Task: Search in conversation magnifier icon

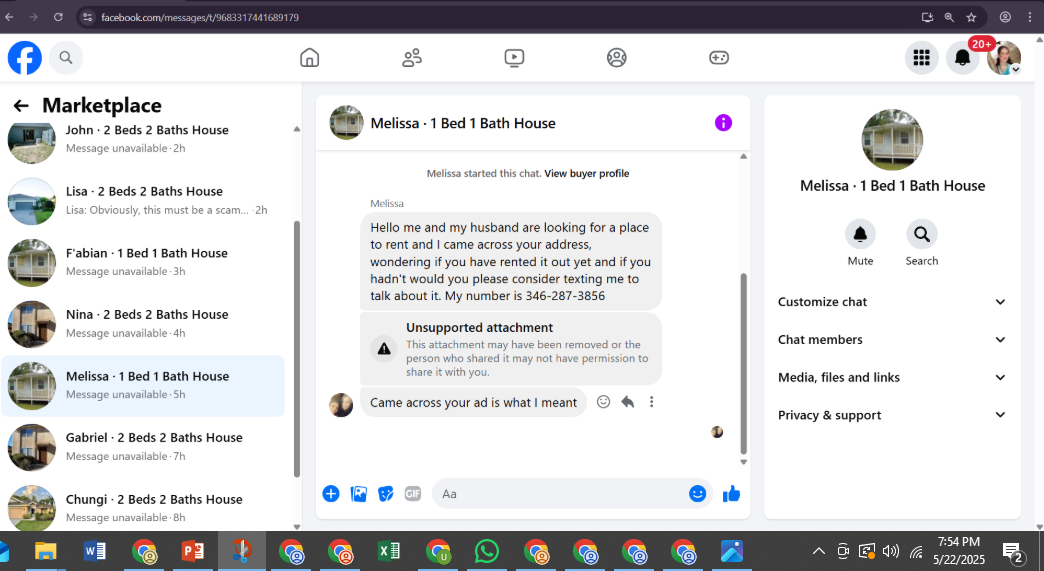Action: (x=921, y=234)
